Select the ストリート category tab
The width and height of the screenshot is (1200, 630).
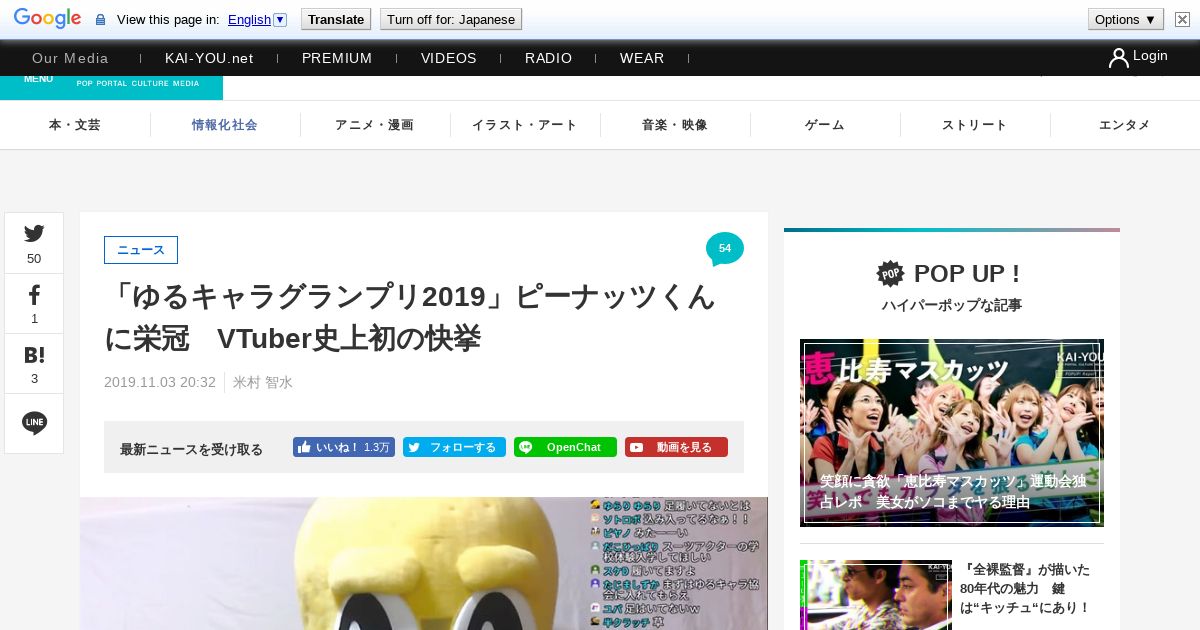click(x=975, y=125)
